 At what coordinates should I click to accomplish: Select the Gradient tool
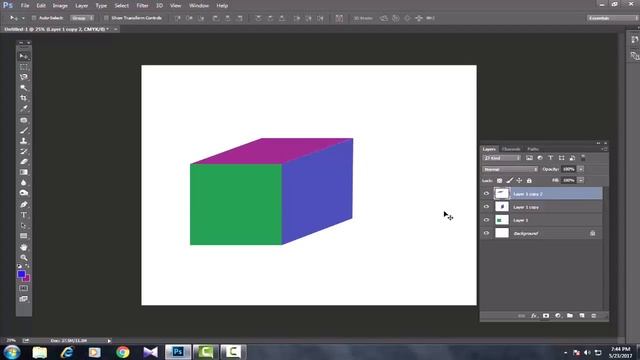click(x=24, y=172)
